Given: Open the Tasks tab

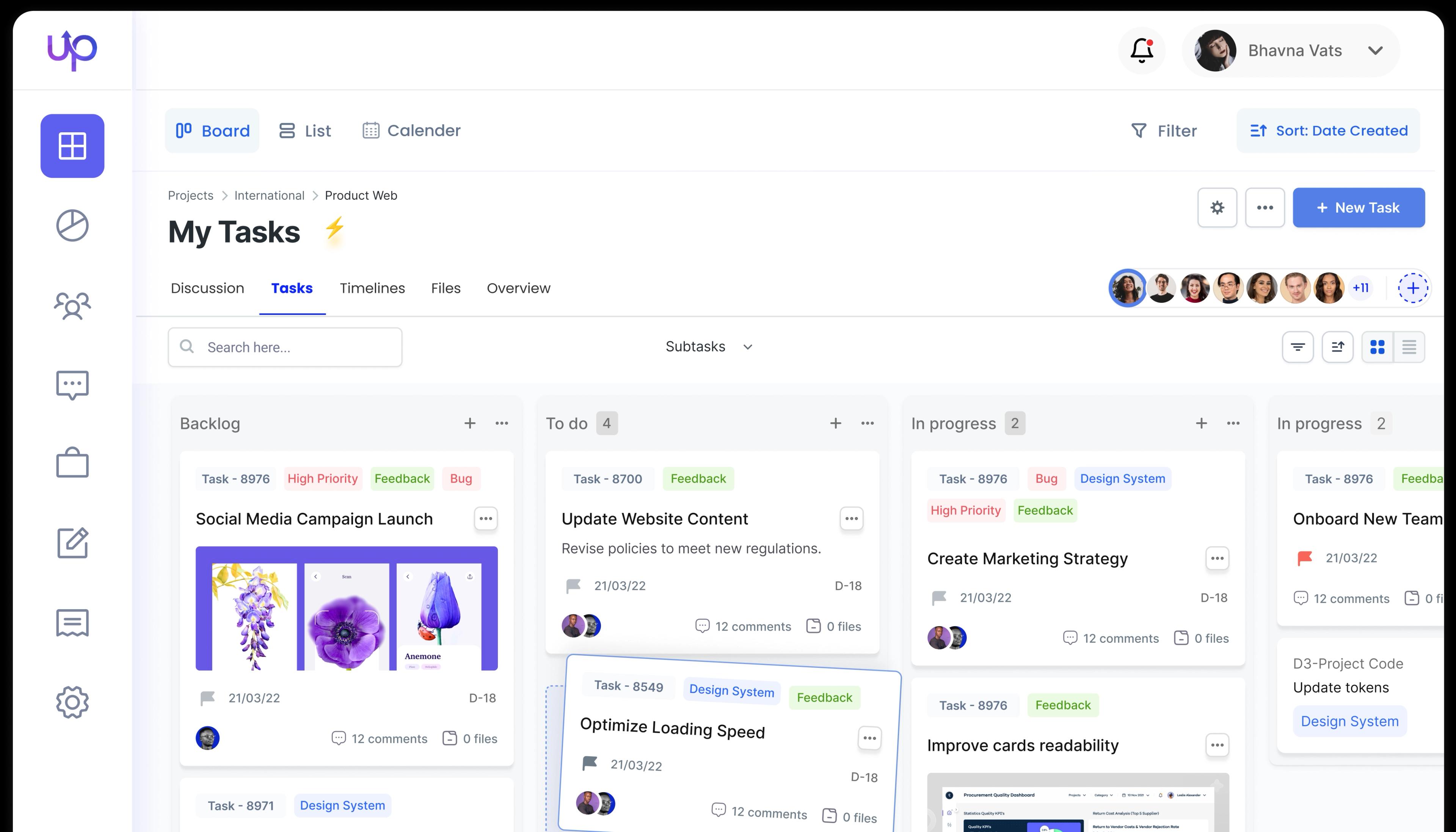Looking at the screenshot, I should tap(292, 288).
